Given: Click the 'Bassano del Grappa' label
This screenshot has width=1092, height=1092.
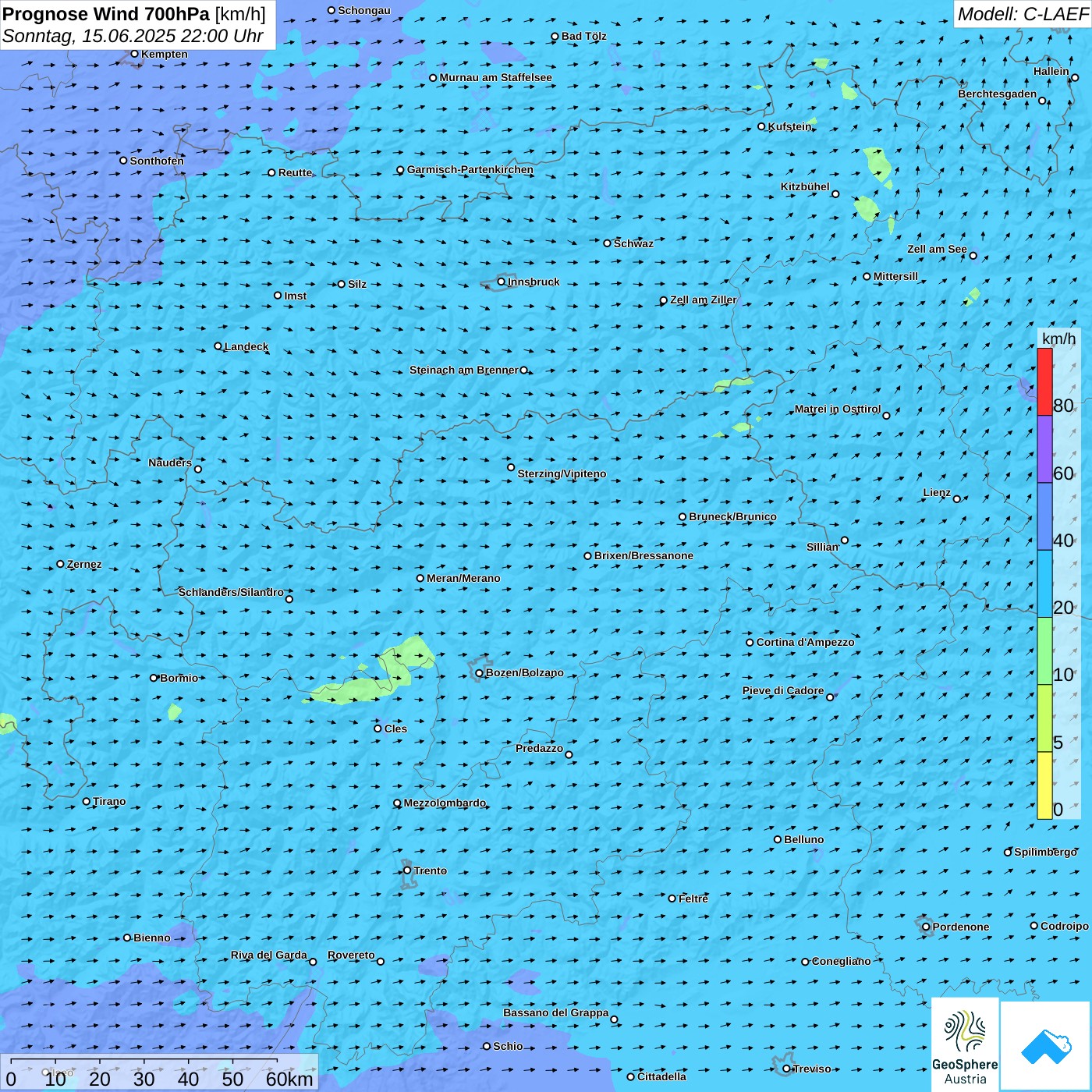Looking at the screenshot, I should coord(556,1012).
